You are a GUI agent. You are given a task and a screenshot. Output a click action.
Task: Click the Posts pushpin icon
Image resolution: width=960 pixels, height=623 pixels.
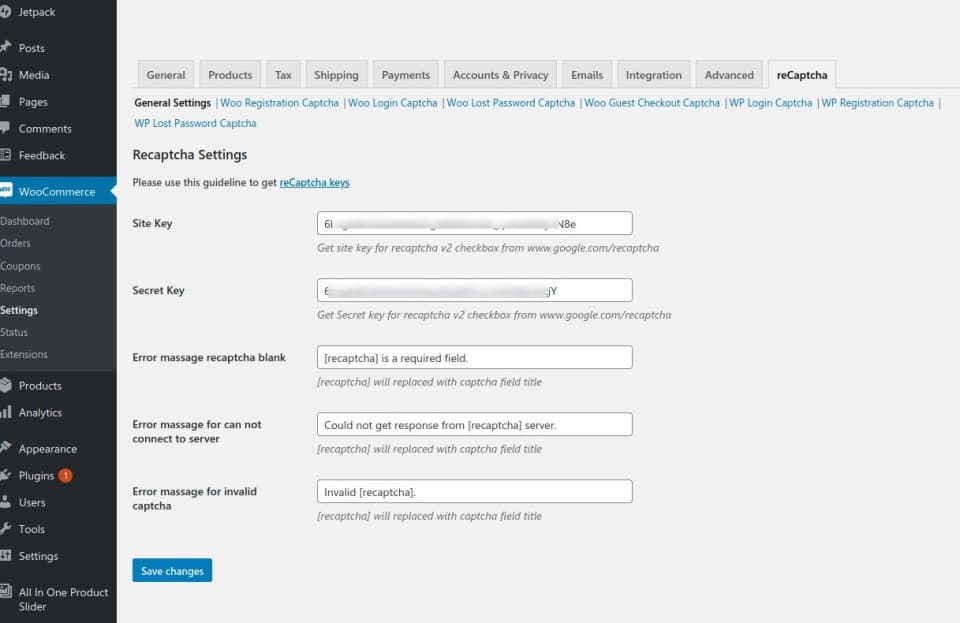(x=6, y=47)
